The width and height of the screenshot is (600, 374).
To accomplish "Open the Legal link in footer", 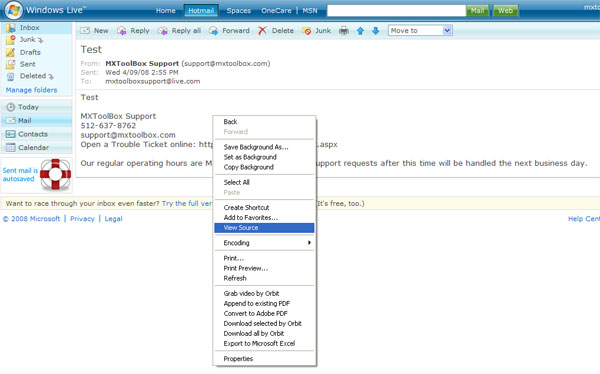I will tap(113, 219).
